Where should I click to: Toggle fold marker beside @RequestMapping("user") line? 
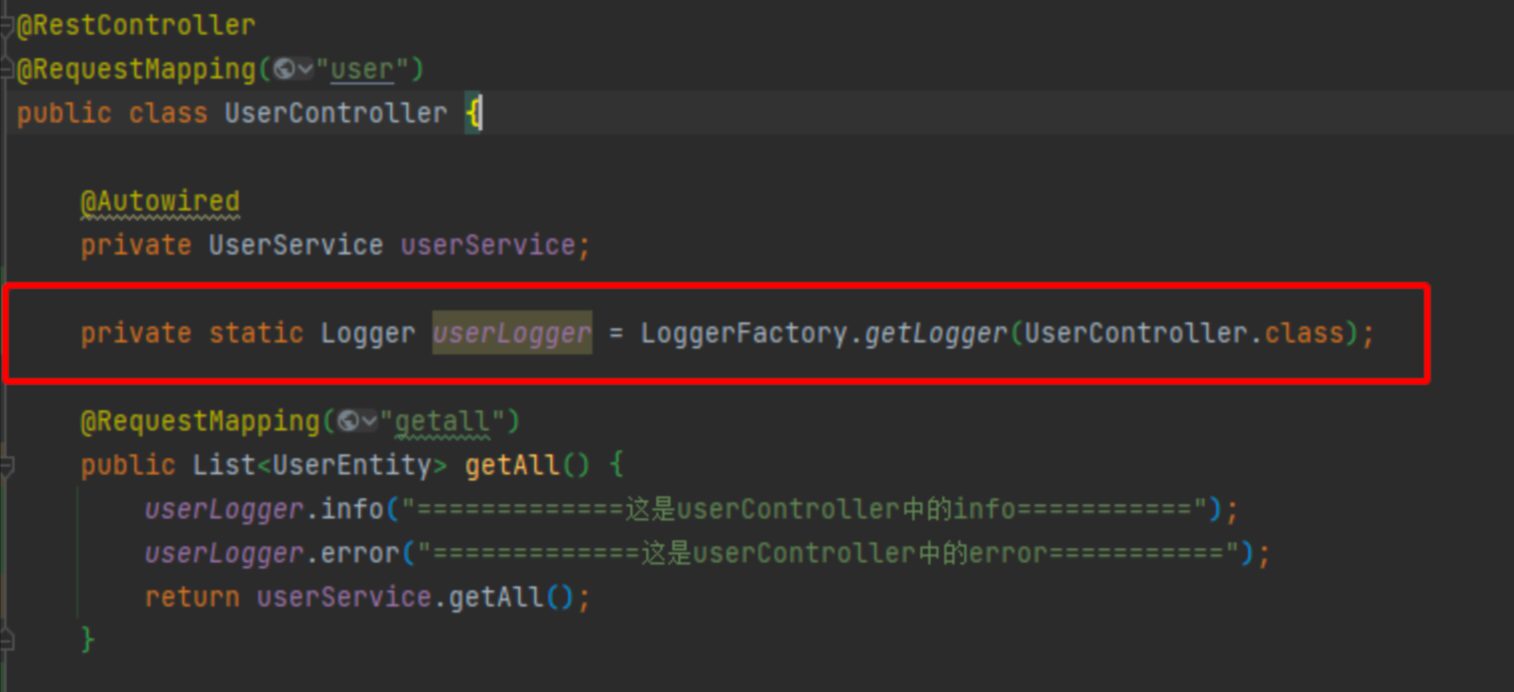6,69
